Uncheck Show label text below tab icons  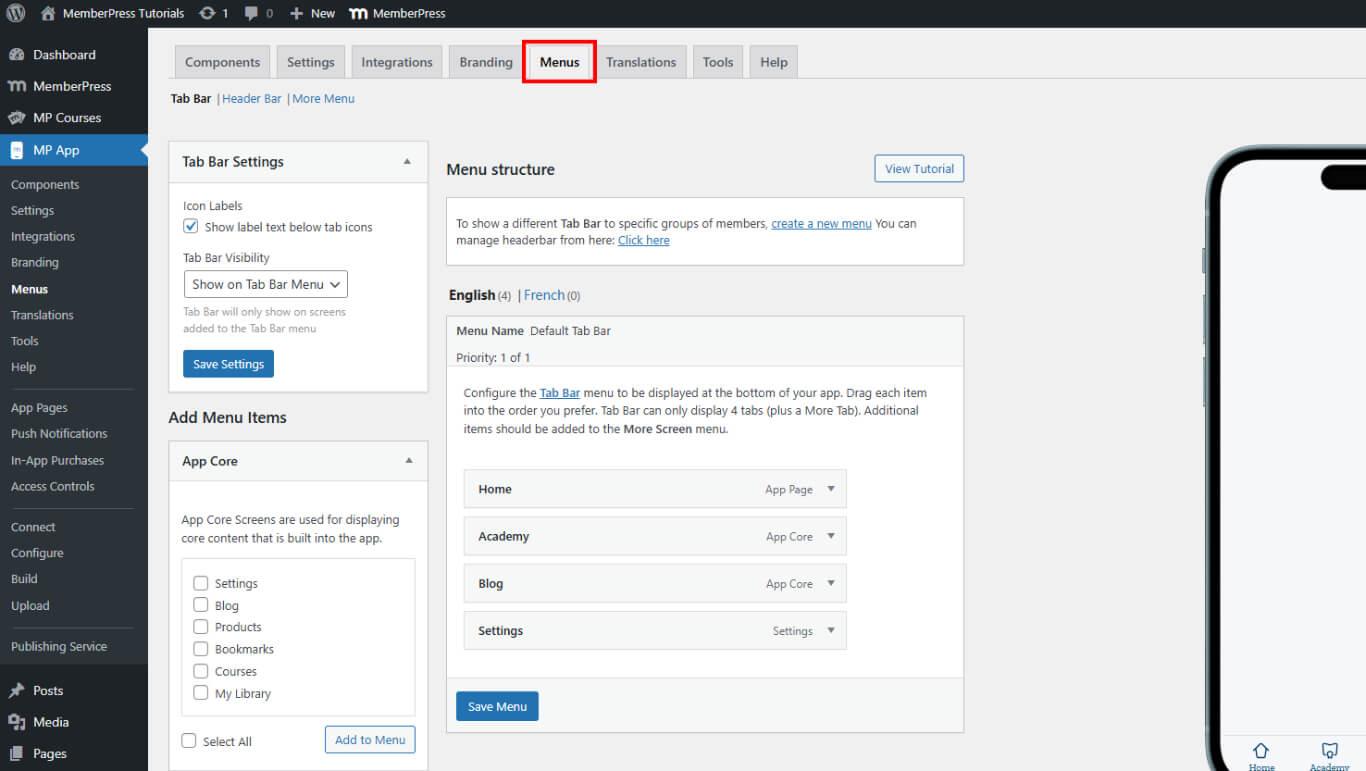191,227
